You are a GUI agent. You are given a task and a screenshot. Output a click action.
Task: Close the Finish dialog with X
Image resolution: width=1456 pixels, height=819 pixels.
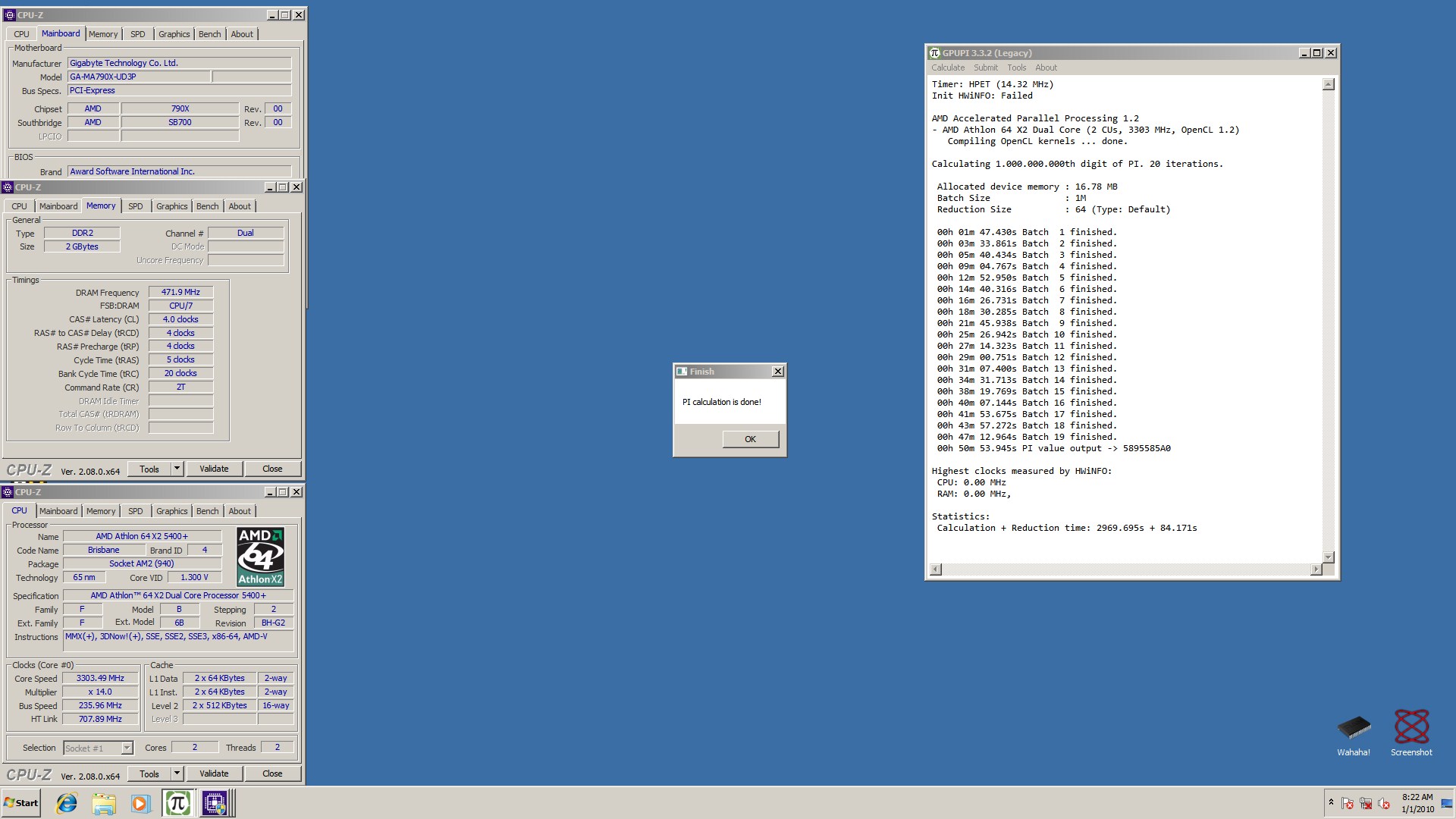tap(777, 372)
